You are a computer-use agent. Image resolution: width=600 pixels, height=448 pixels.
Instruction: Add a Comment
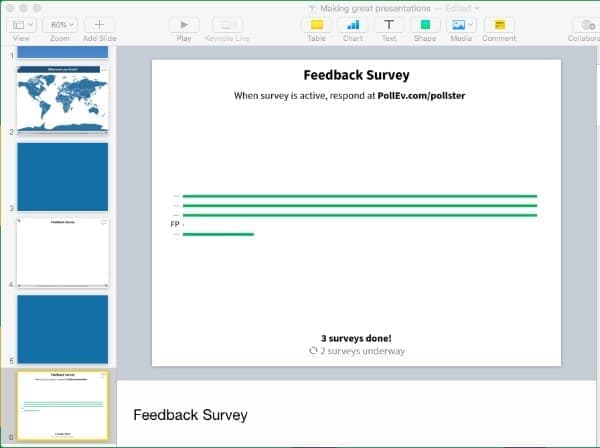click(x=498, y=24)
